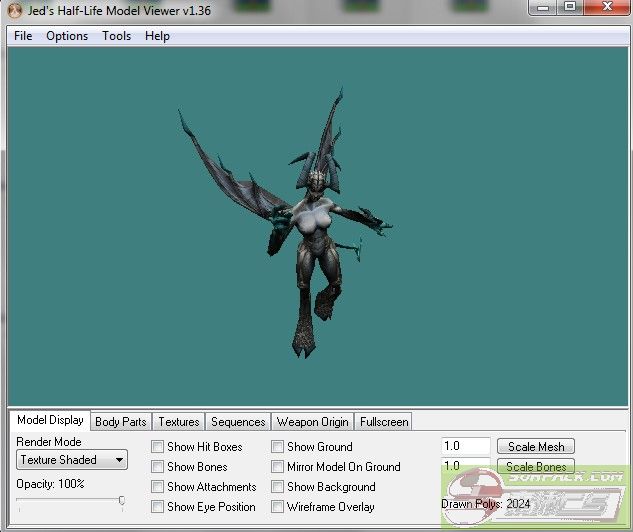Image resolution: width=633 pixels, height=532 pixels.
Task: Turn on Wireframe Overlay
Action: tap(277, 507)
